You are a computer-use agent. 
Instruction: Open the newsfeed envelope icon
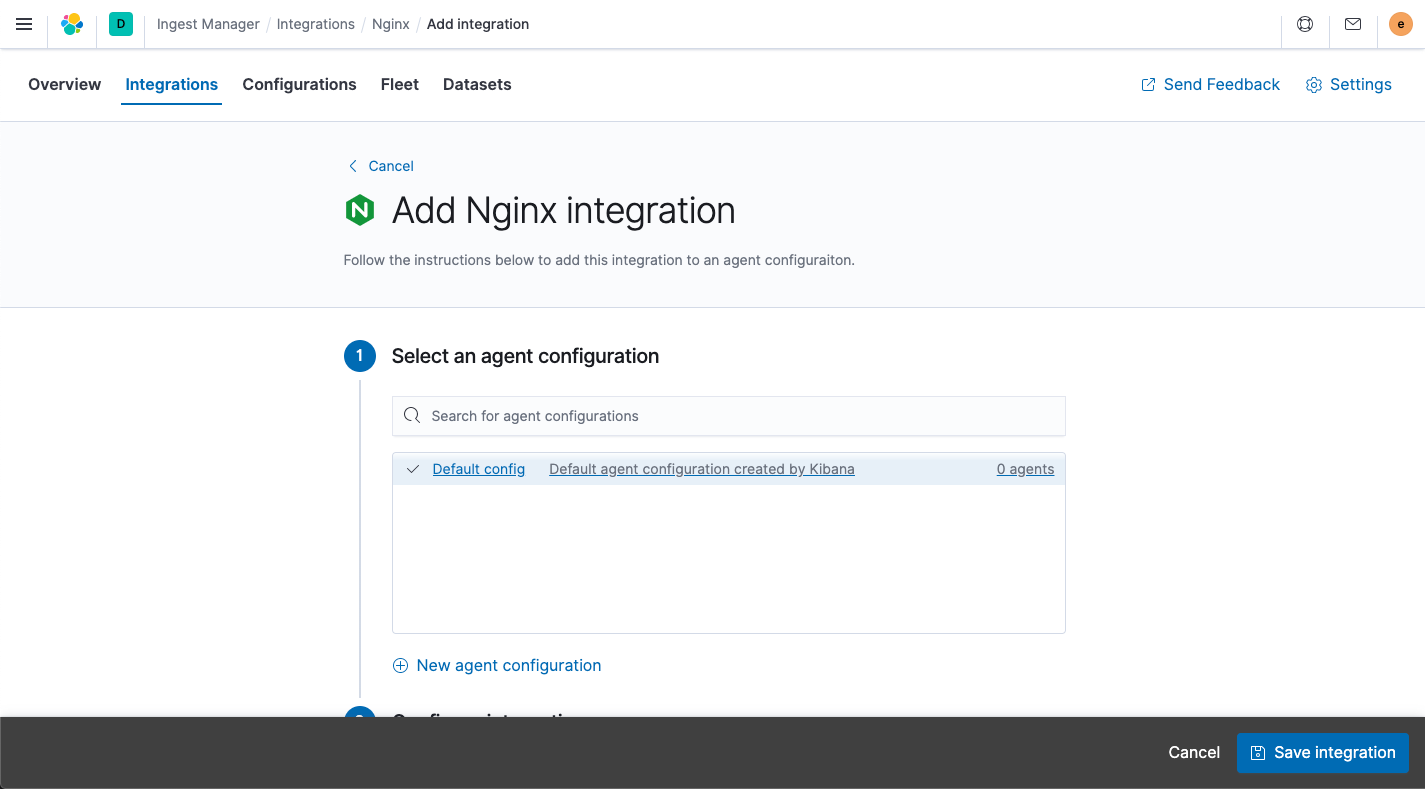1352,24
